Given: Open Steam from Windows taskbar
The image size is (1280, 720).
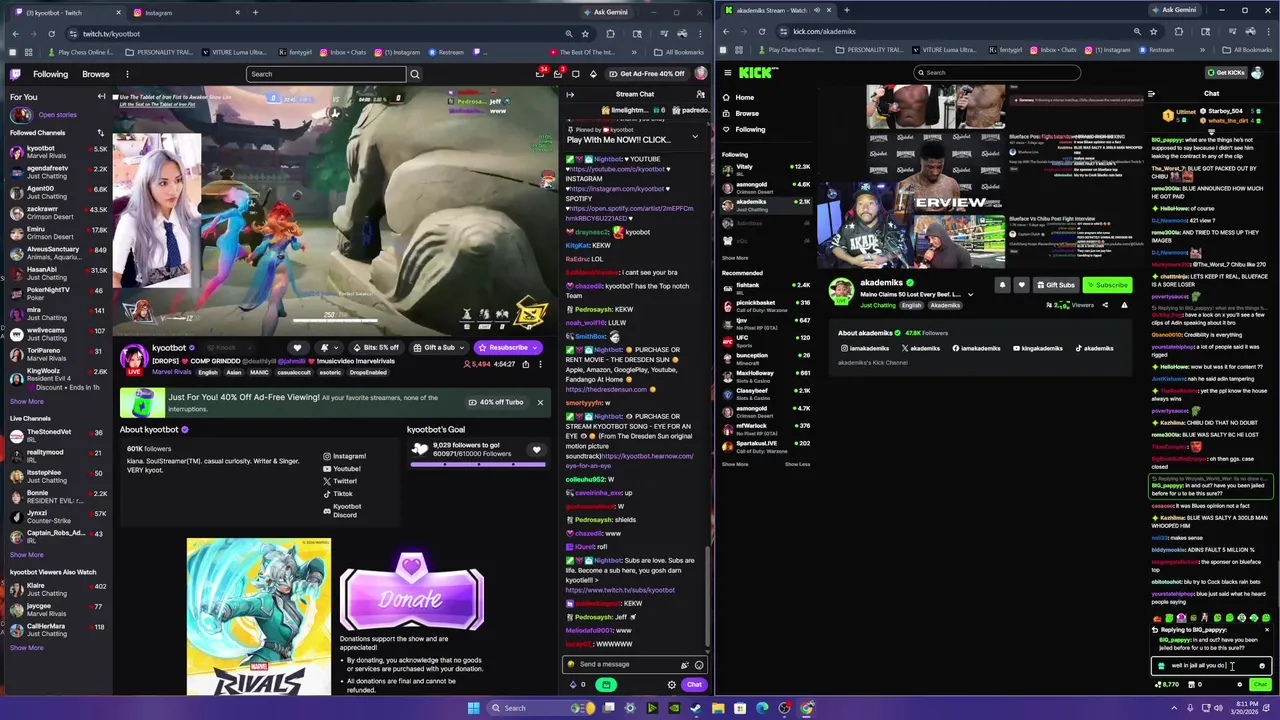Looking at the screenshot, I should point(696,708).
